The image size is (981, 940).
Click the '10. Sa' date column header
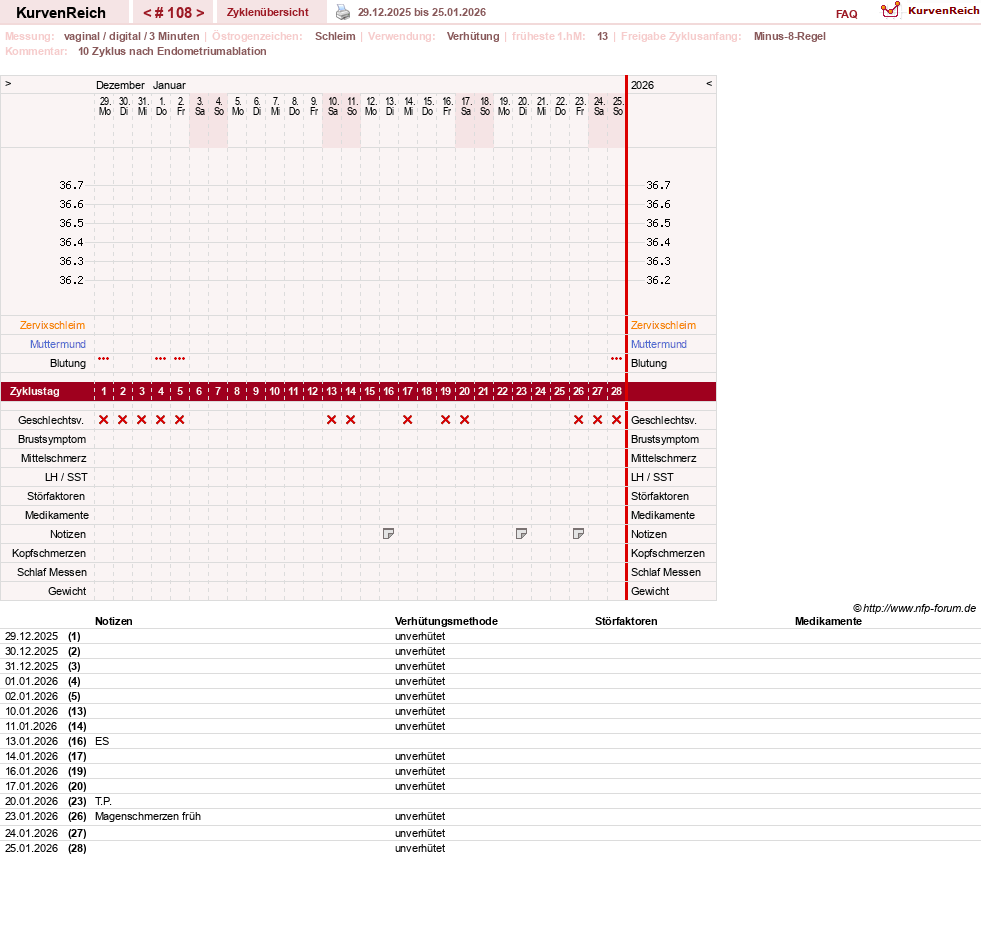333,106
